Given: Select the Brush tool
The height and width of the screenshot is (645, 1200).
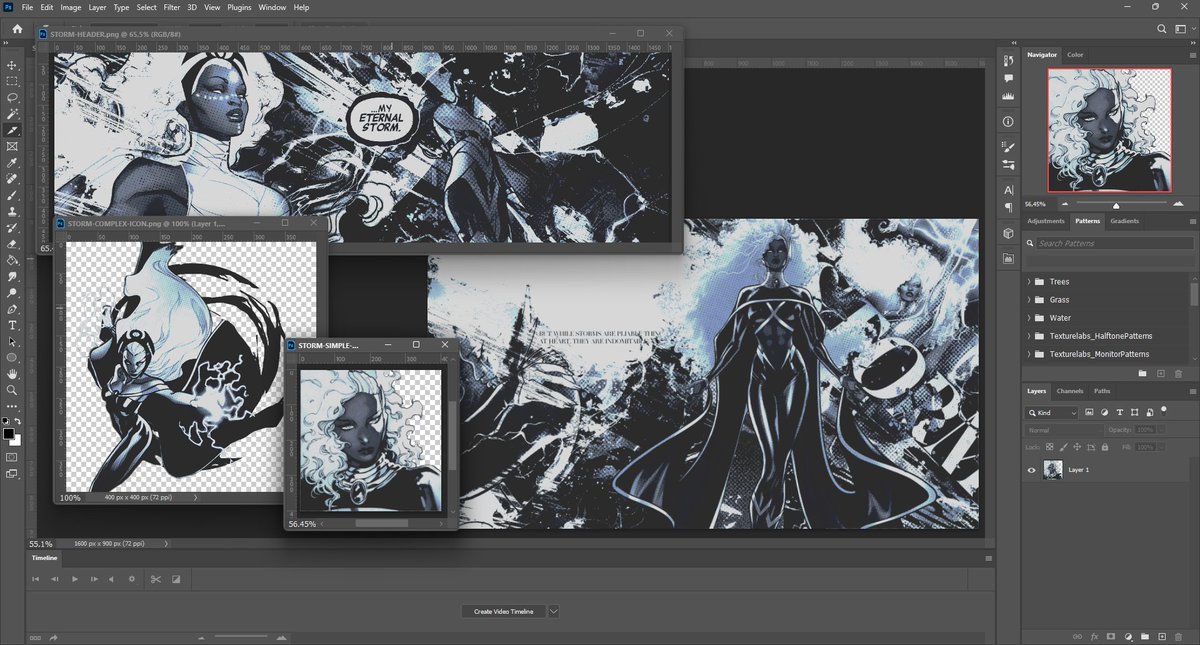Looking at the screenshot, I should click(12, 195).
